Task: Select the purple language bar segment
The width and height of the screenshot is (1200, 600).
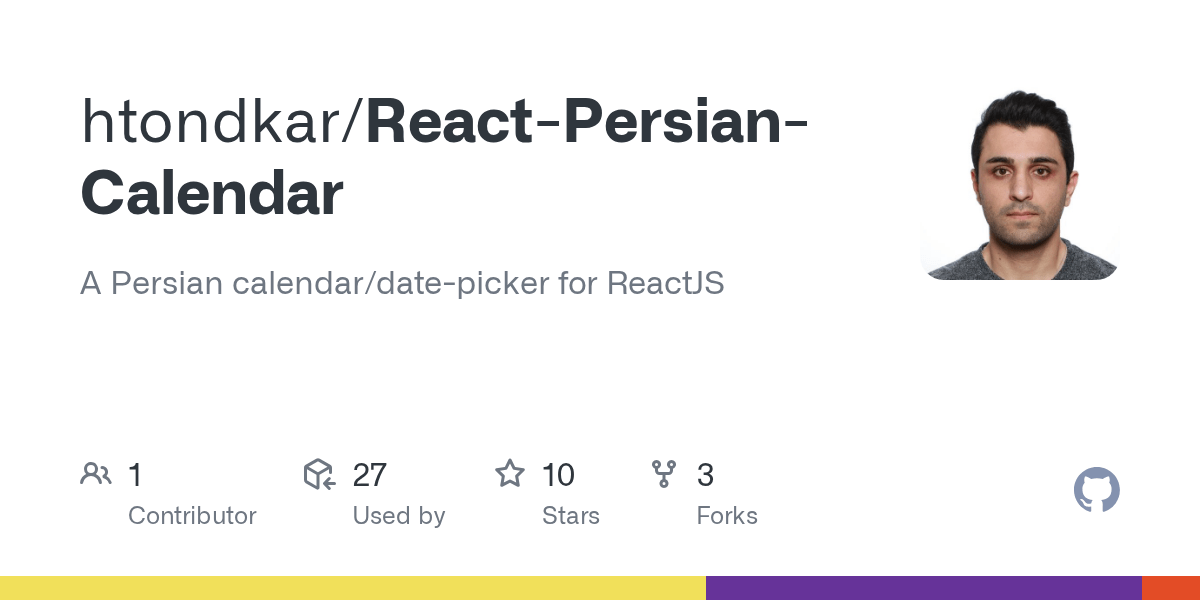Action: [x=924, y=588]
